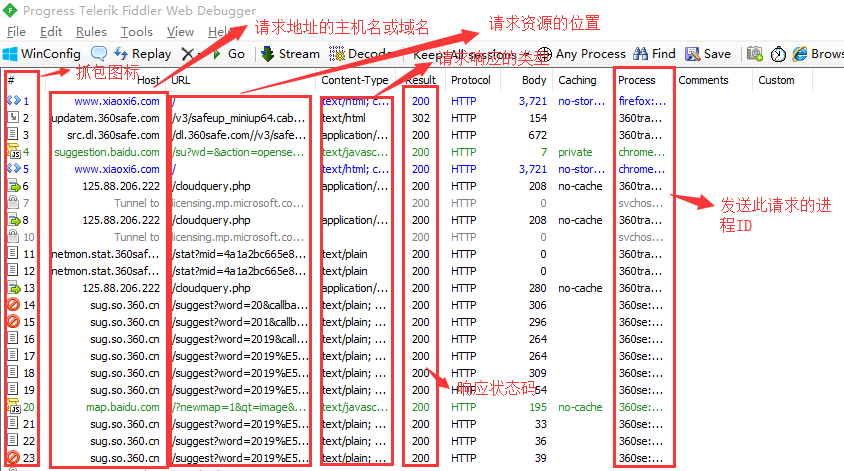
Task: Sort by the Caching column header
Action: pos(577,80)
